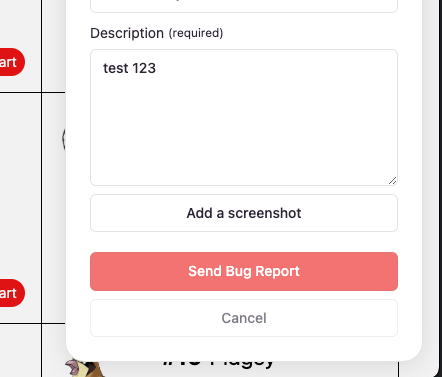Click the Send Bug Report button
Viewport: 442px width, 377px height.
pyautogui.click(x=244, y=271)
